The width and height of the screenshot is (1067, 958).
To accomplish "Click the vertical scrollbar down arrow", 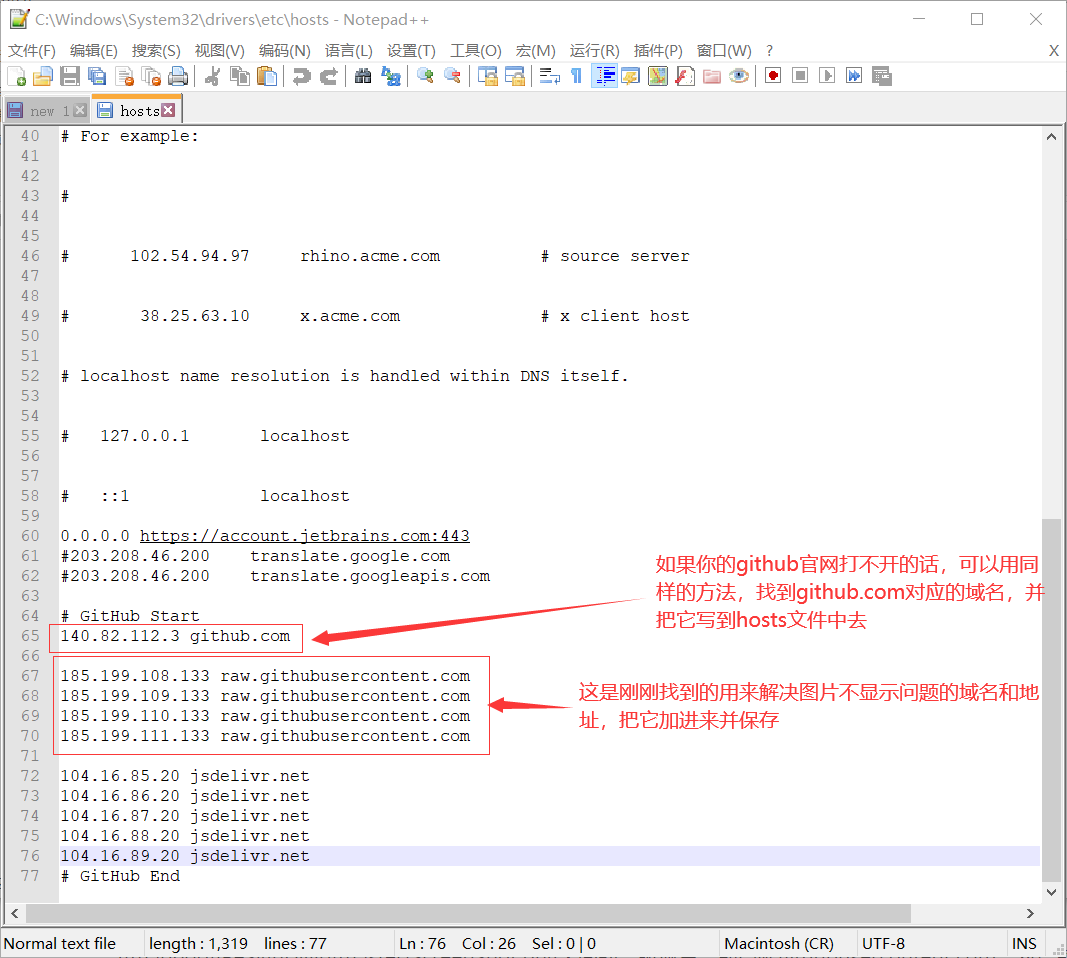I will (1051, 892).
